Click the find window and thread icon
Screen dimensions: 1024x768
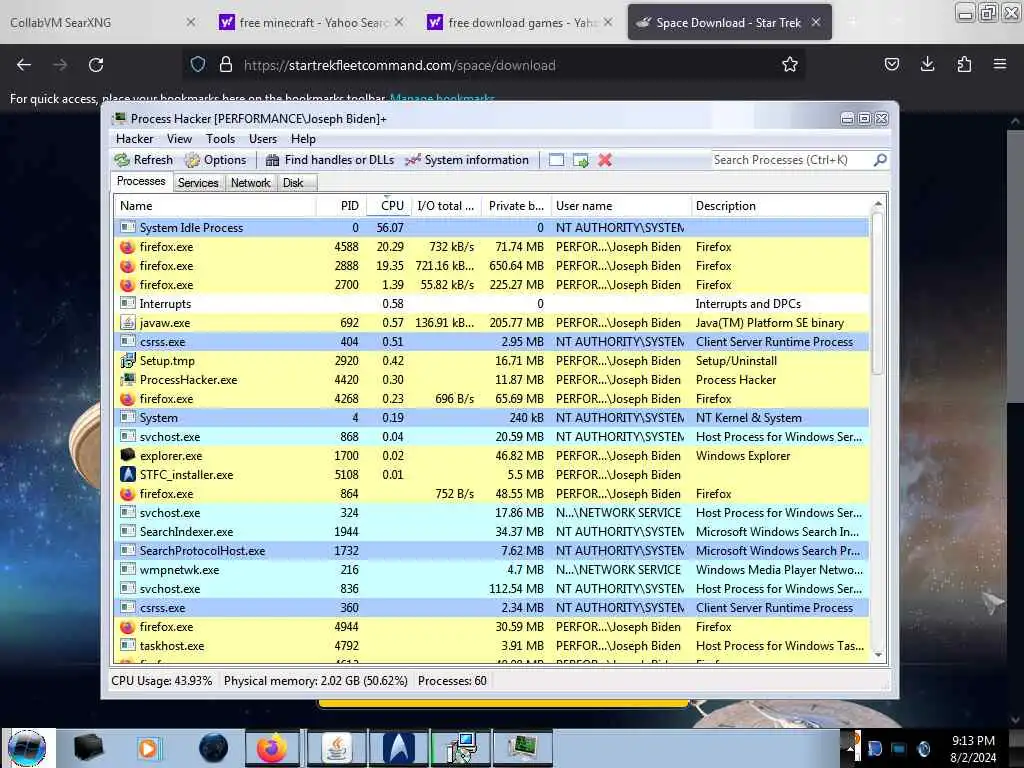pos(581,160)
